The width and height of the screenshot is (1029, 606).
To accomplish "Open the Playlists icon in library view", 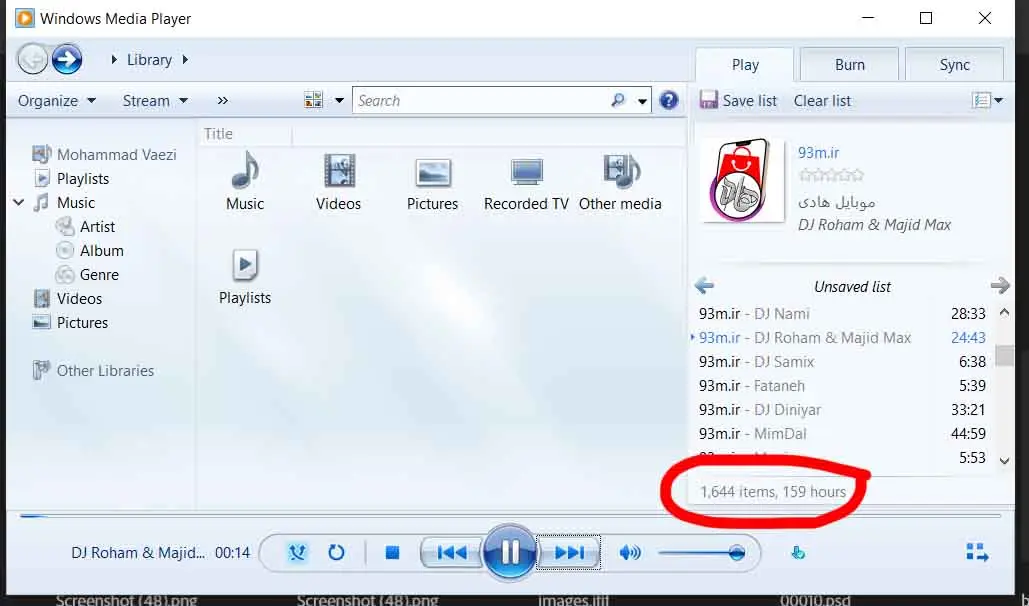I will pyautogui.click(x=245, y=276).
